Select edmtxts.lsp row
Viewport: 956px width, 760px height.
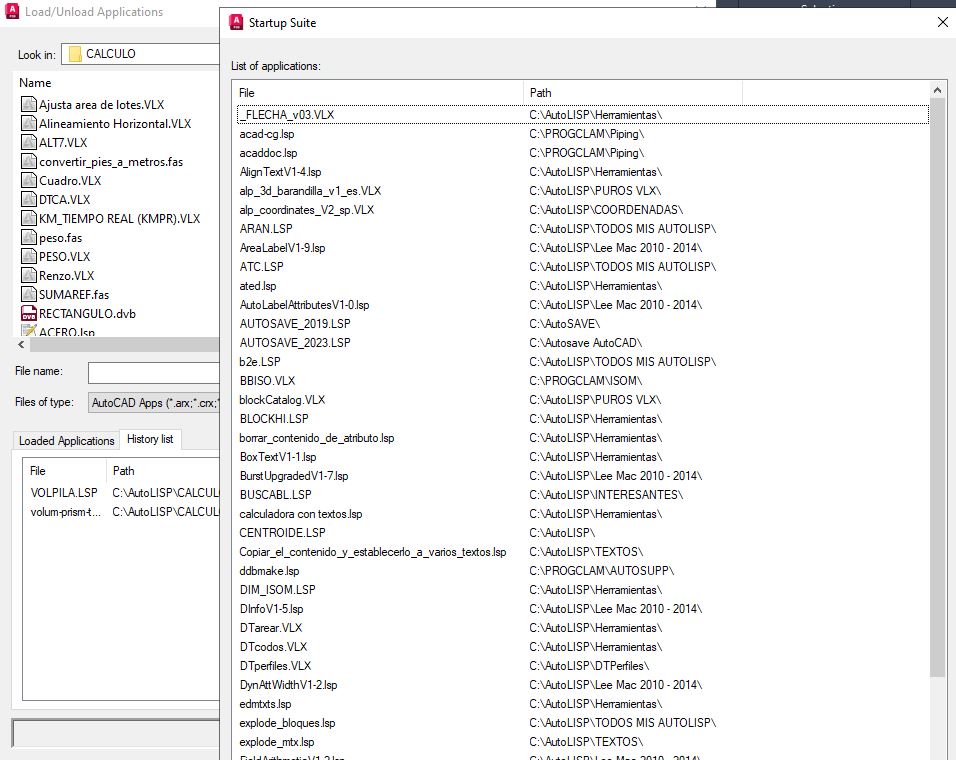click(582, 703)
